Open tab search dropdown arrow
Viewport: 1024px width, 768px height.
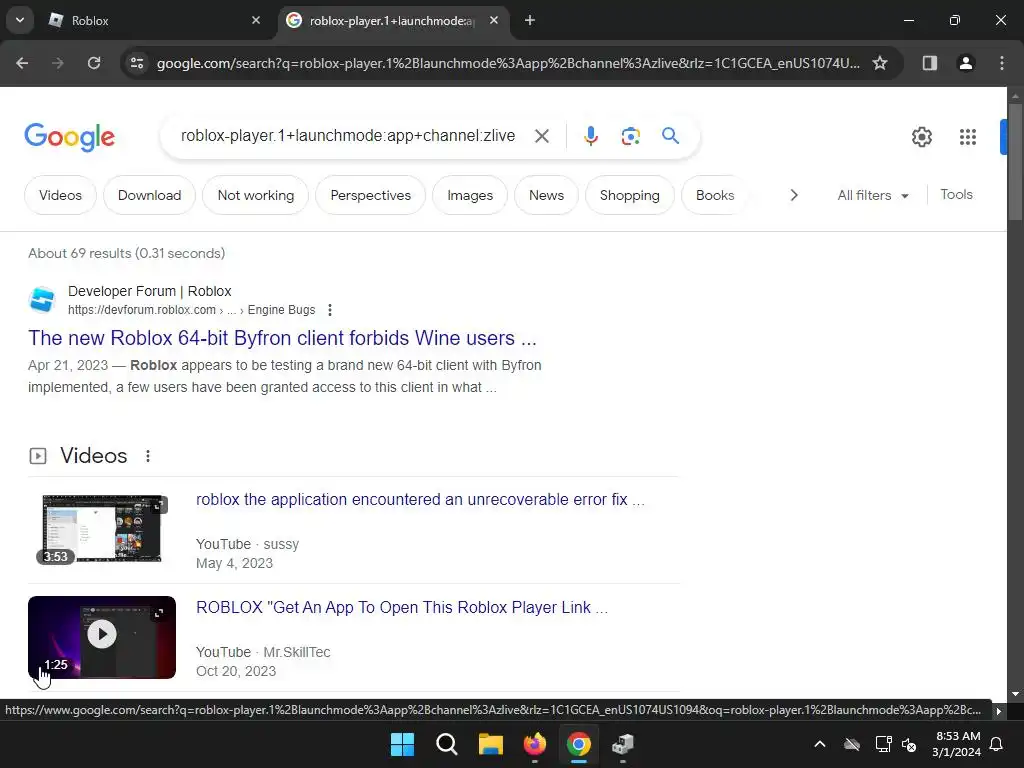[x=20, y=20]
